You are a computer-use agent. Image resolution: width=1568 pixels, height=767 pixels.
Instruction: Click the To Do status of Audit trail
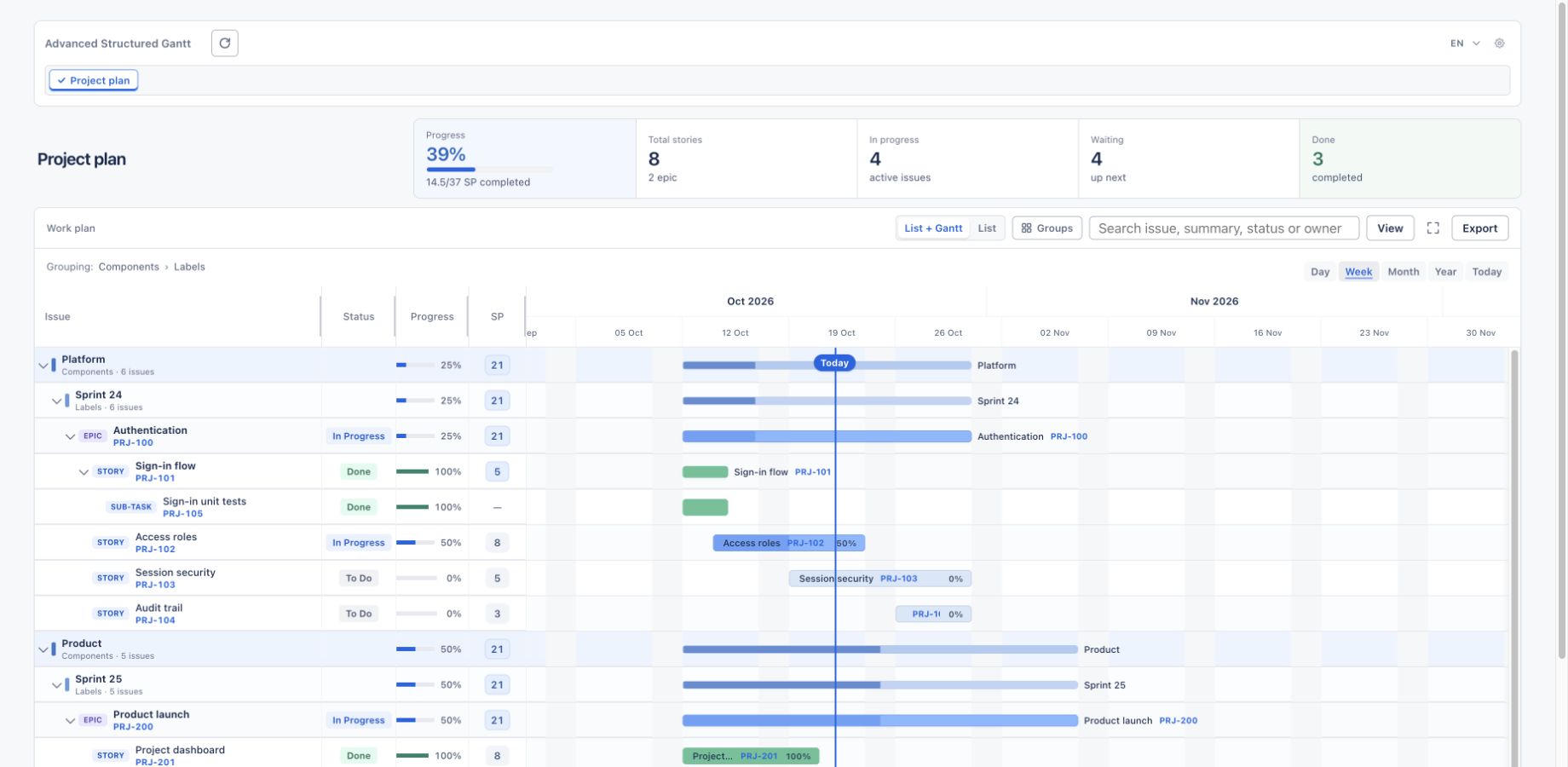point(359,614)
